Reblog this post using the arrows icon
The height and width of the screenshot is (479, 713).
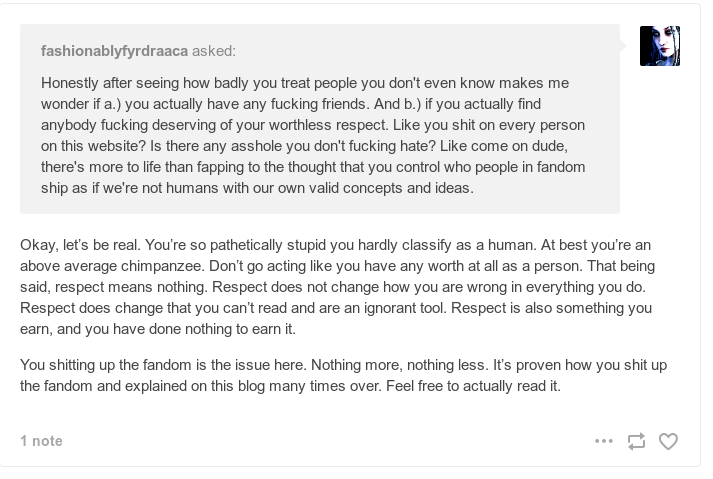pos(636,441)
